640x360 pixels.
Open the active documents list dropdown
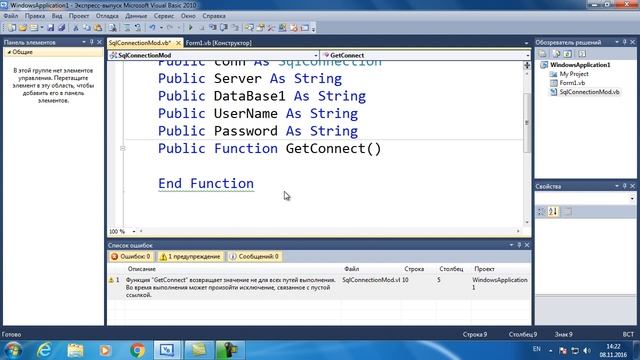(526, 43)
